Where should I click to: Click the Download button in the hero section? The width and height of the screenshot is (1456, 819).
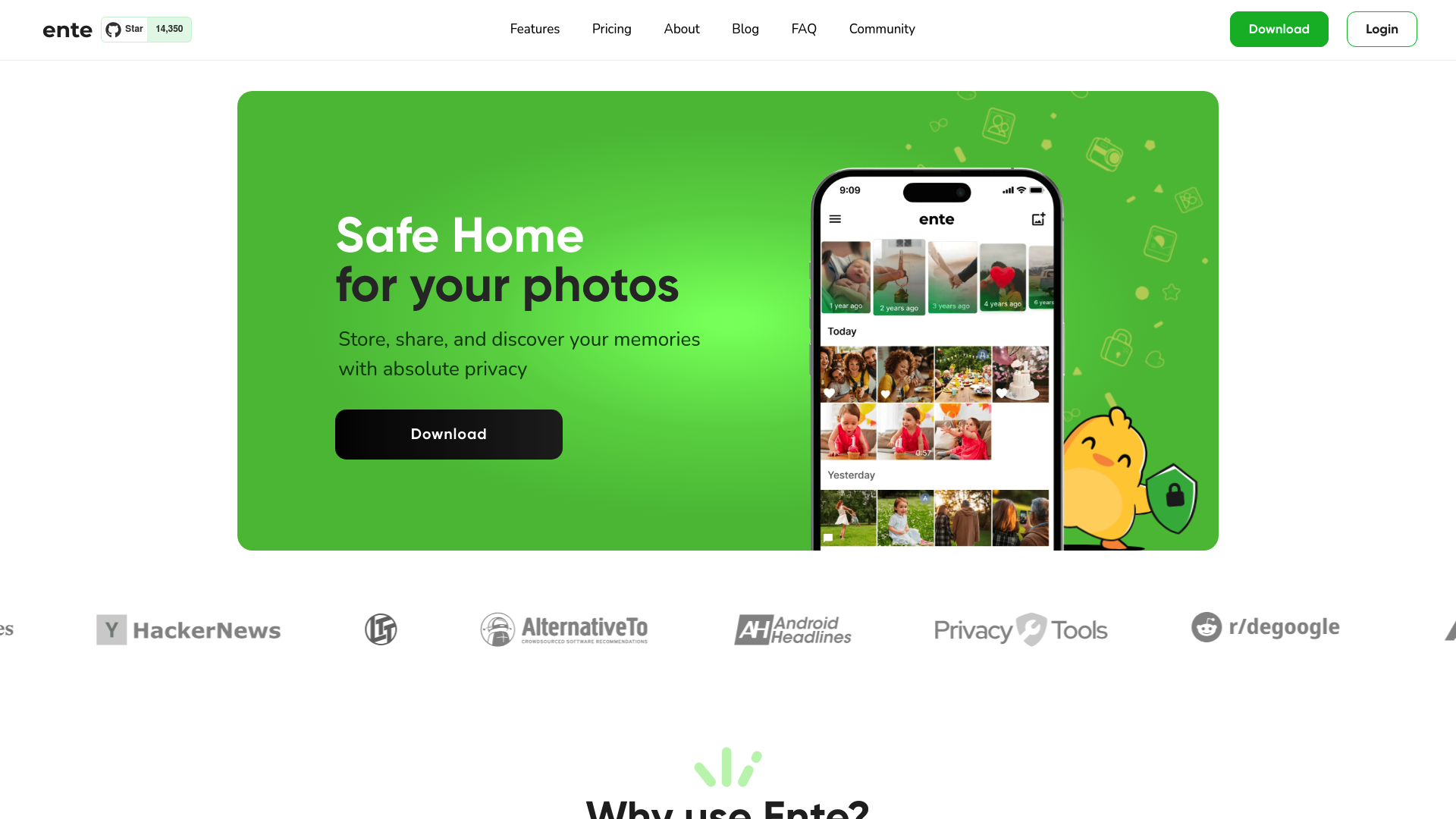tap(448, 434)
